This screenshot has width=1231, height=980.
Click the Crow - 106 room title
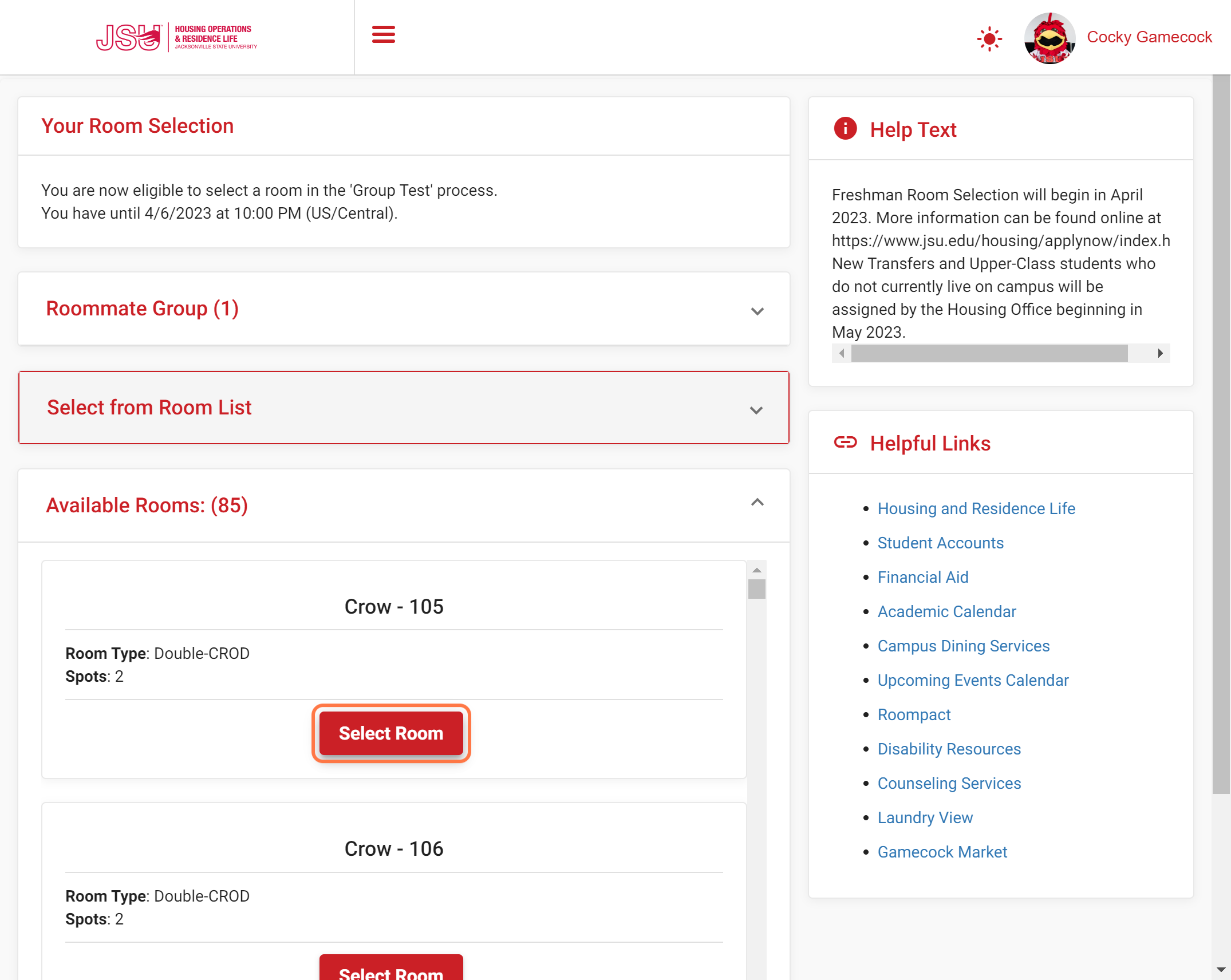click(x=394, y=848)
